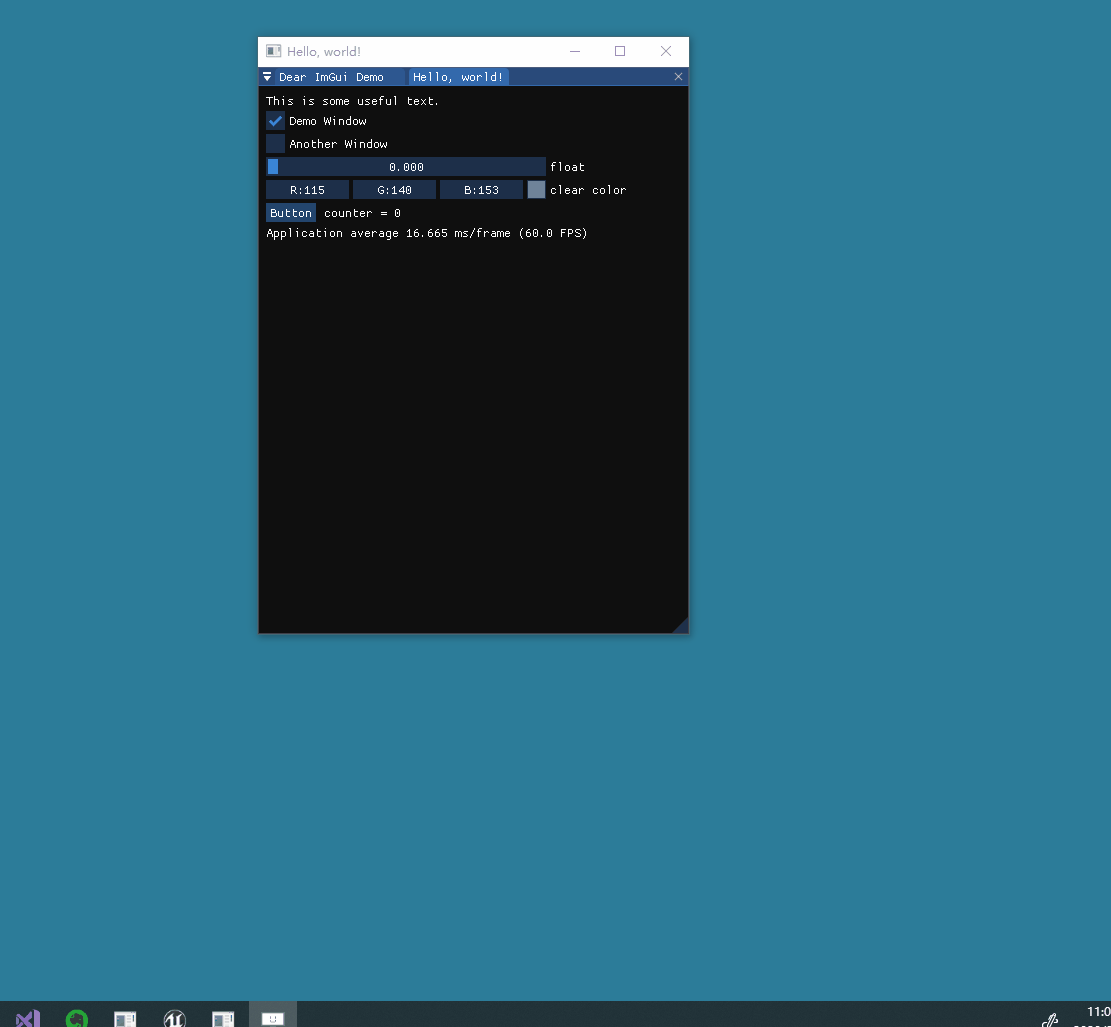Click the 'counter = 0' text
The height and width of the screenshot is (1027, 1111).
pos(362,213)
